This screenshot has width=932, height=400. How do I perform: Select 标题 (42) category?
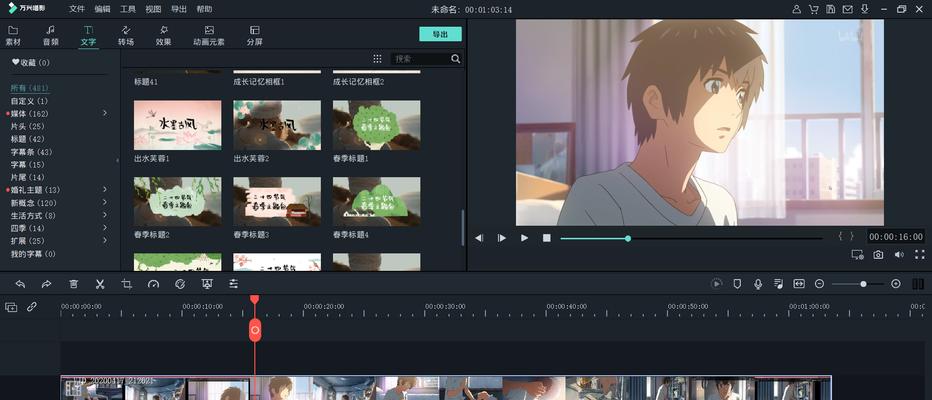27,138
